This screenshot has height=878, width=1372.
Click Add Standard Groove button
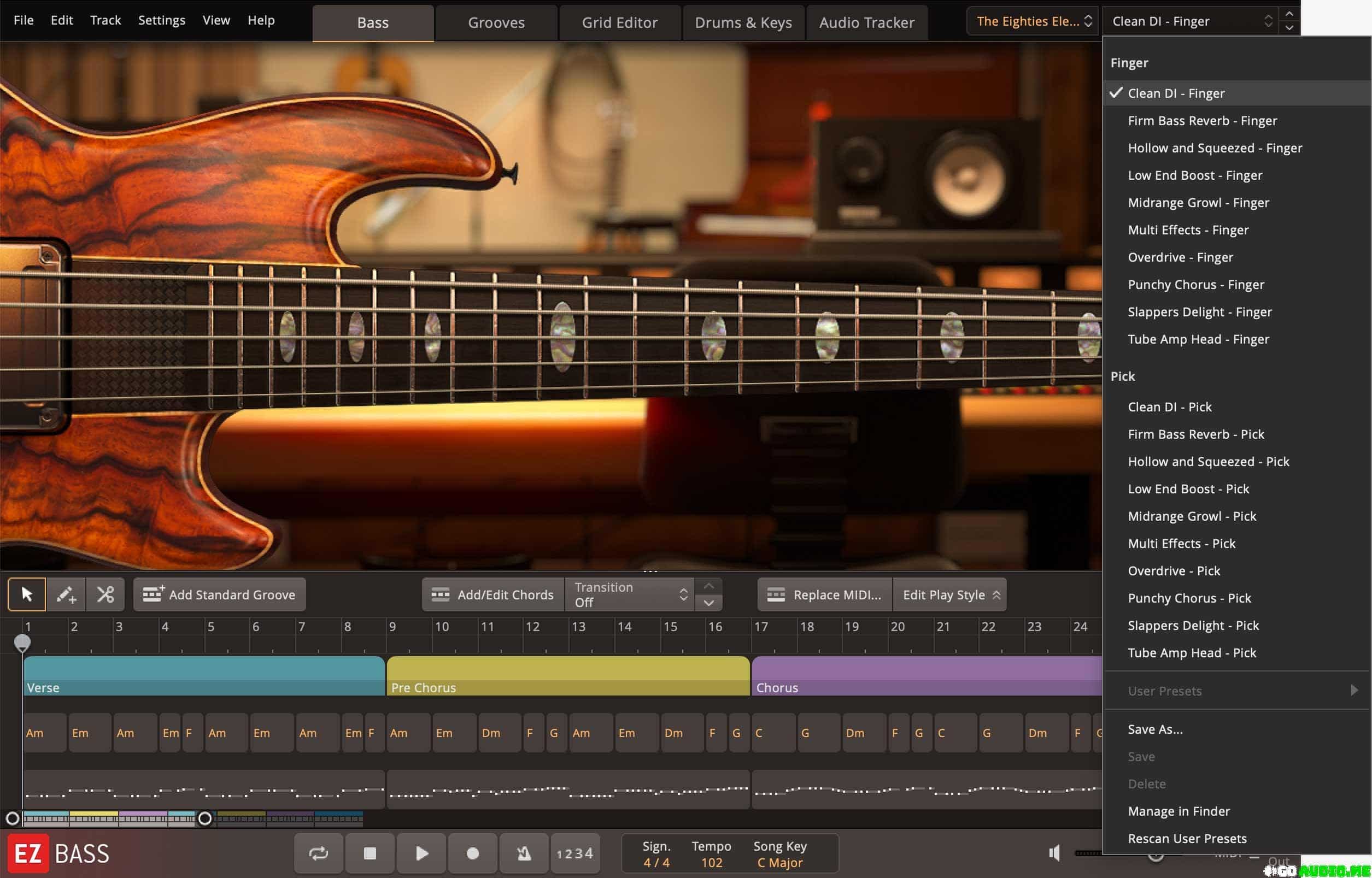[220, 594]
